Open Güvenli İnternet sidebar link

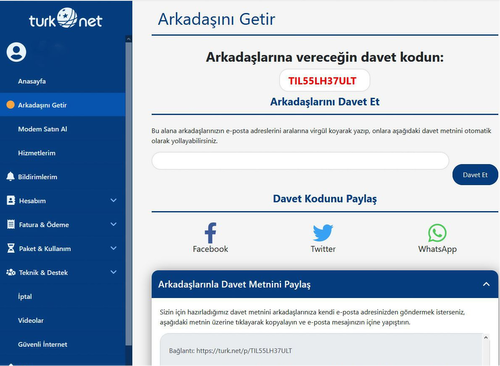pyautogui.click(x=43, y=344)
